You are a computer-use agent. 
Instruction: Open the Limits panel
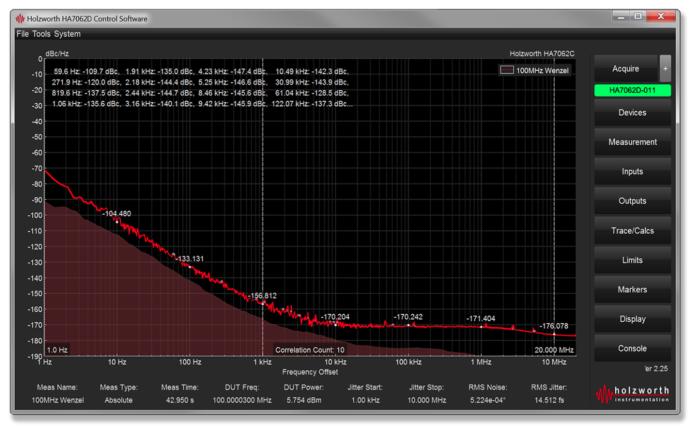(632, 260)
